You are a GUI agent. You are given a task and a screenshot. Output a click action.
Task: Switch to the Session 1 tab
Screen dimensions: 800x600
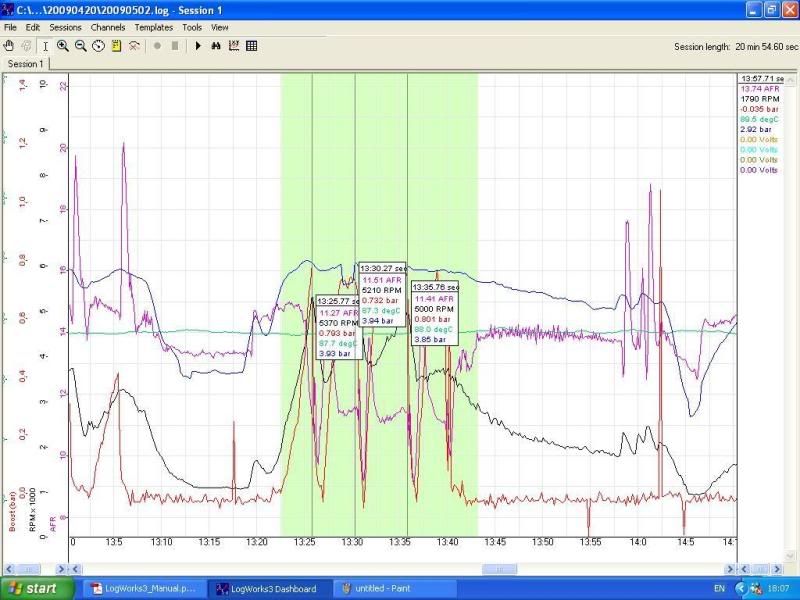click(26, 64)
